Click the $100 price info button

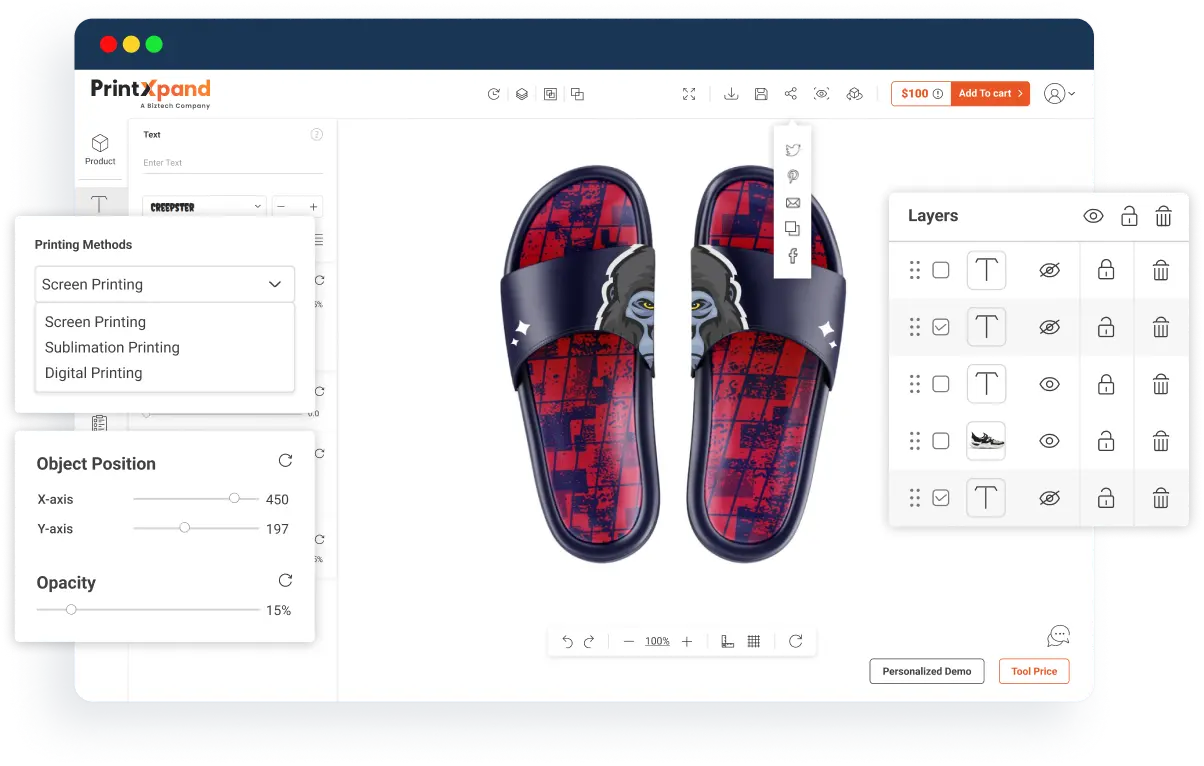point(921,94)
